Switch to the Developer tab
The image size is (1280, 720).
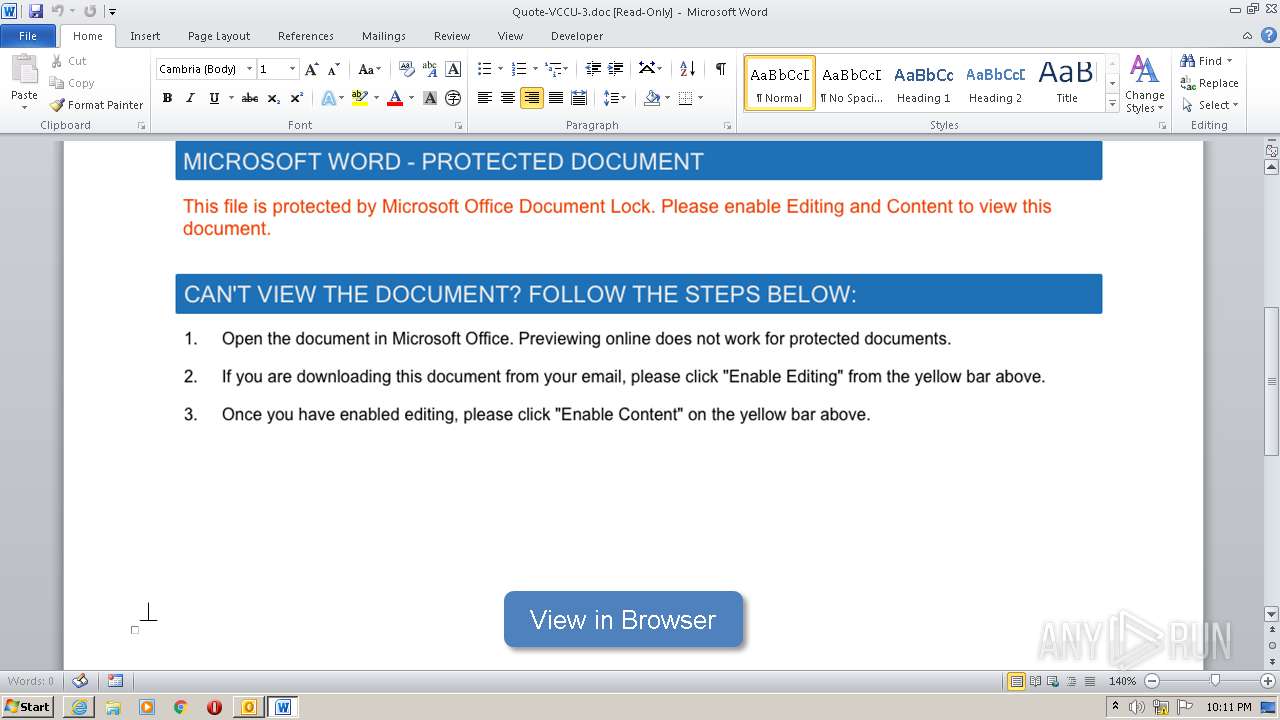[x=577, y=35]
